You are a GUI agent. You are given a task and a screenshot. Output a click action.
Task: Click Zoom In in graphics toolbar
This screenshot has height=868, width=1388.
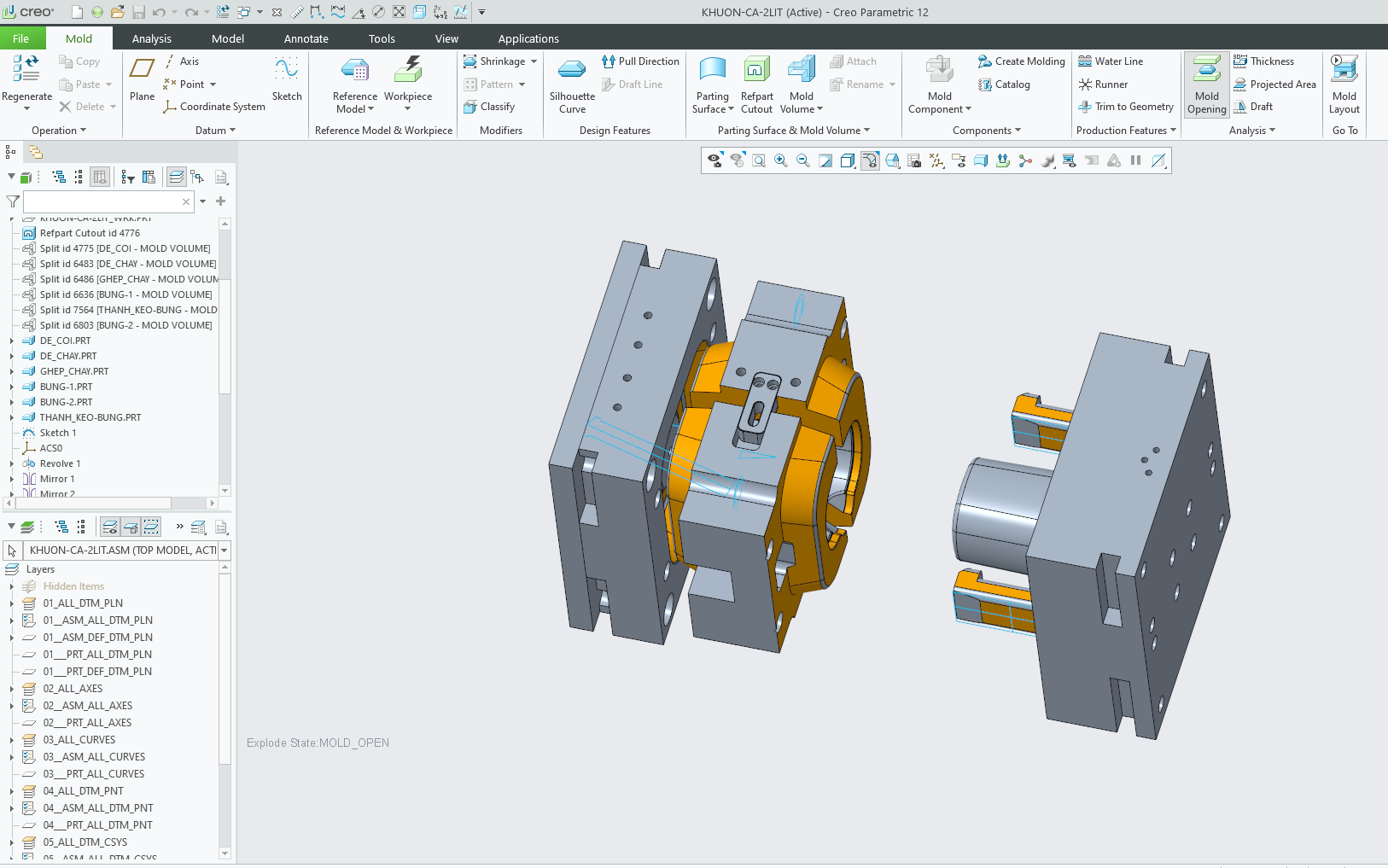click(x=781, y=160)
